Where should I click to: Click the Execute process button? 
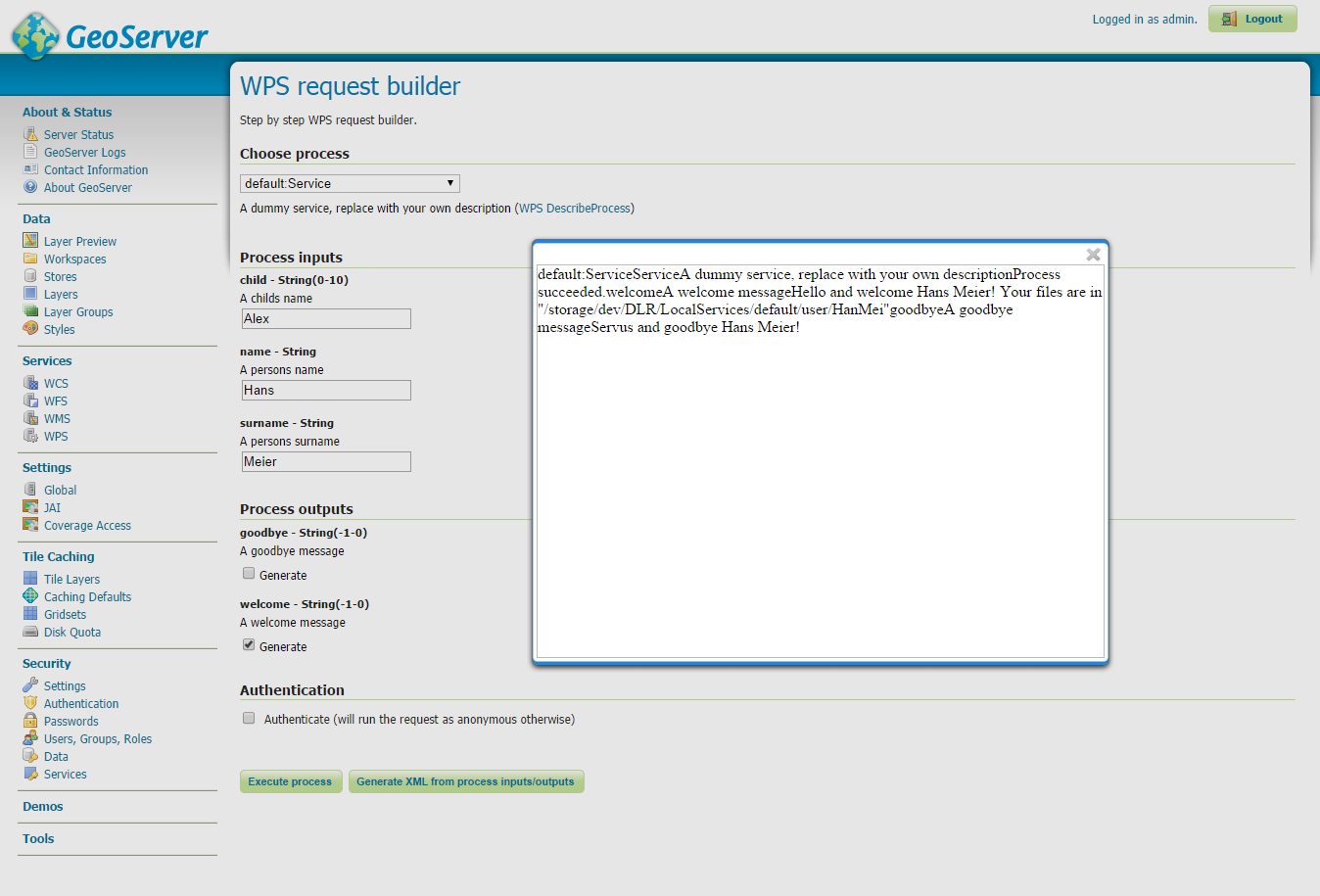coord(291,781)
